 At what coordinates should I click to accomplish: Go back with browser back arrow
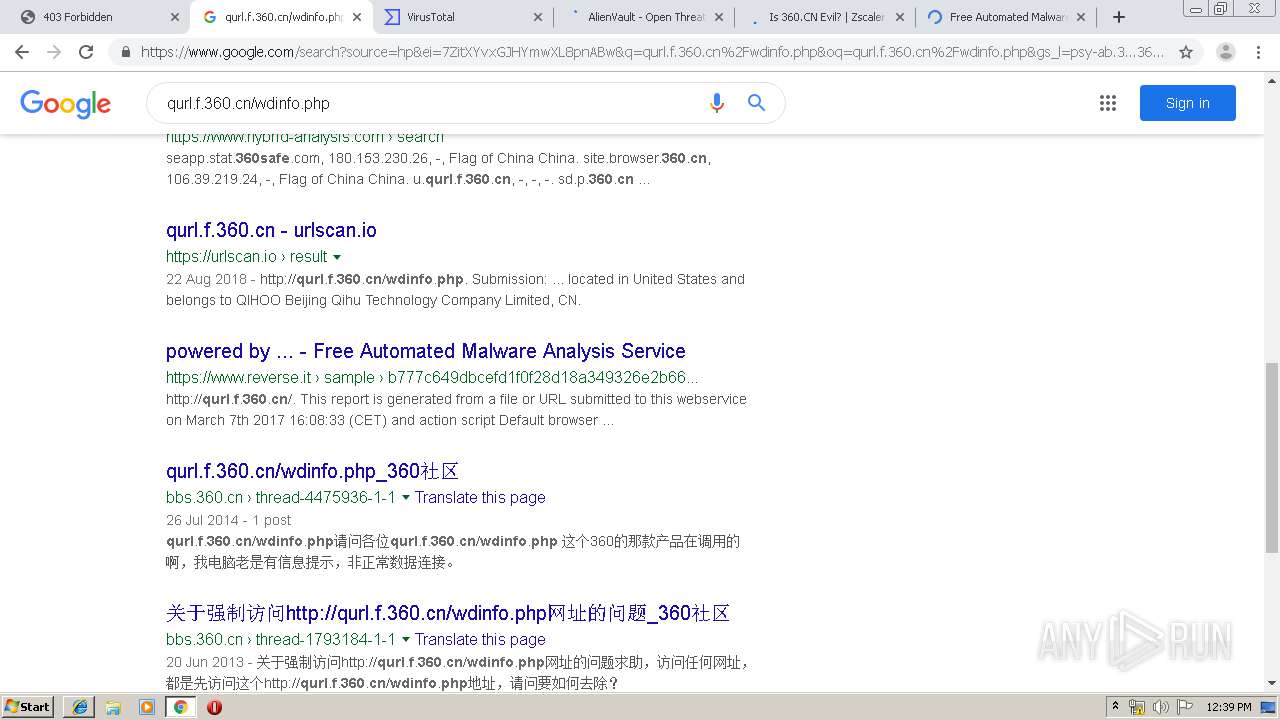click(22, 52)
